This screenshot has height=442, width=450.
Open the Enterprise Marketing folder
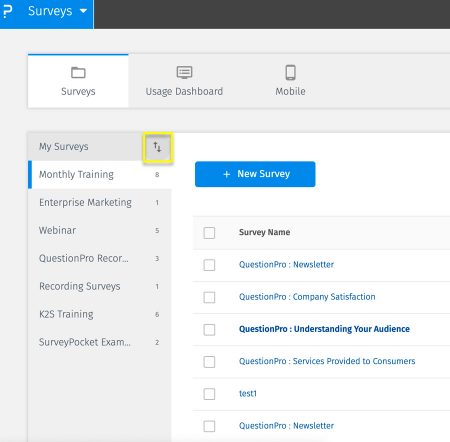[x=100, y=203]
